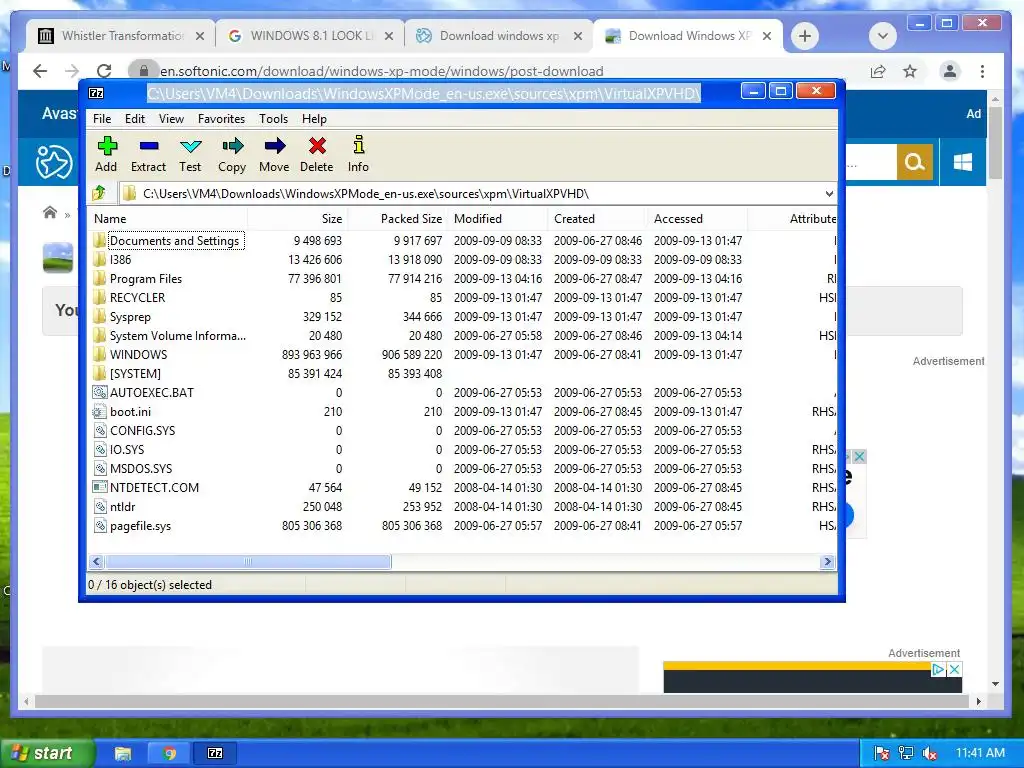The width and height of the screenshot is (1024, 768).
Task: Open the View menu
Action: [x=171, y=118]
